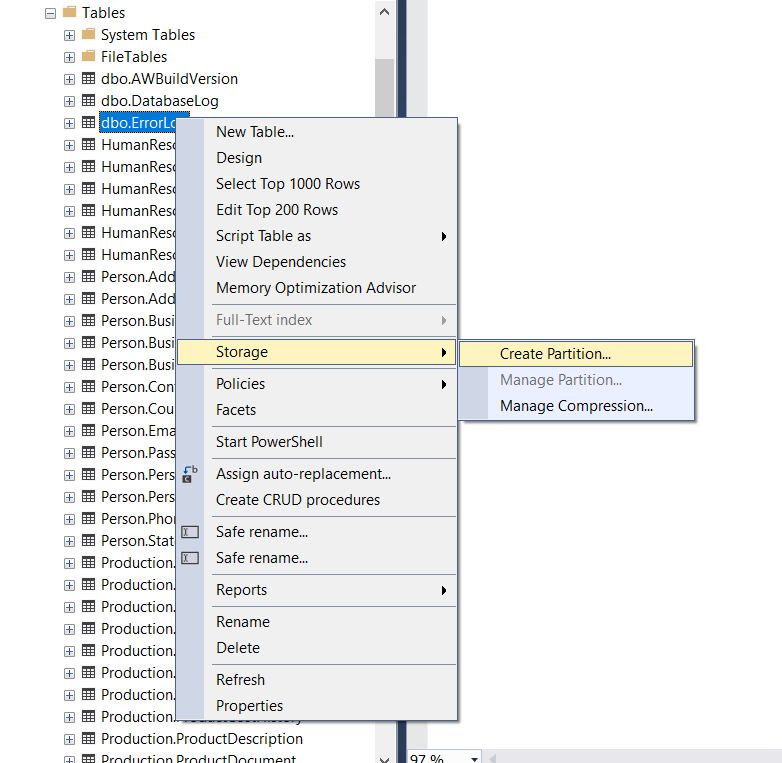Open the Reports submenu arrow
Image resolution: width=782 pixels, height=763 pixels.
443,590
